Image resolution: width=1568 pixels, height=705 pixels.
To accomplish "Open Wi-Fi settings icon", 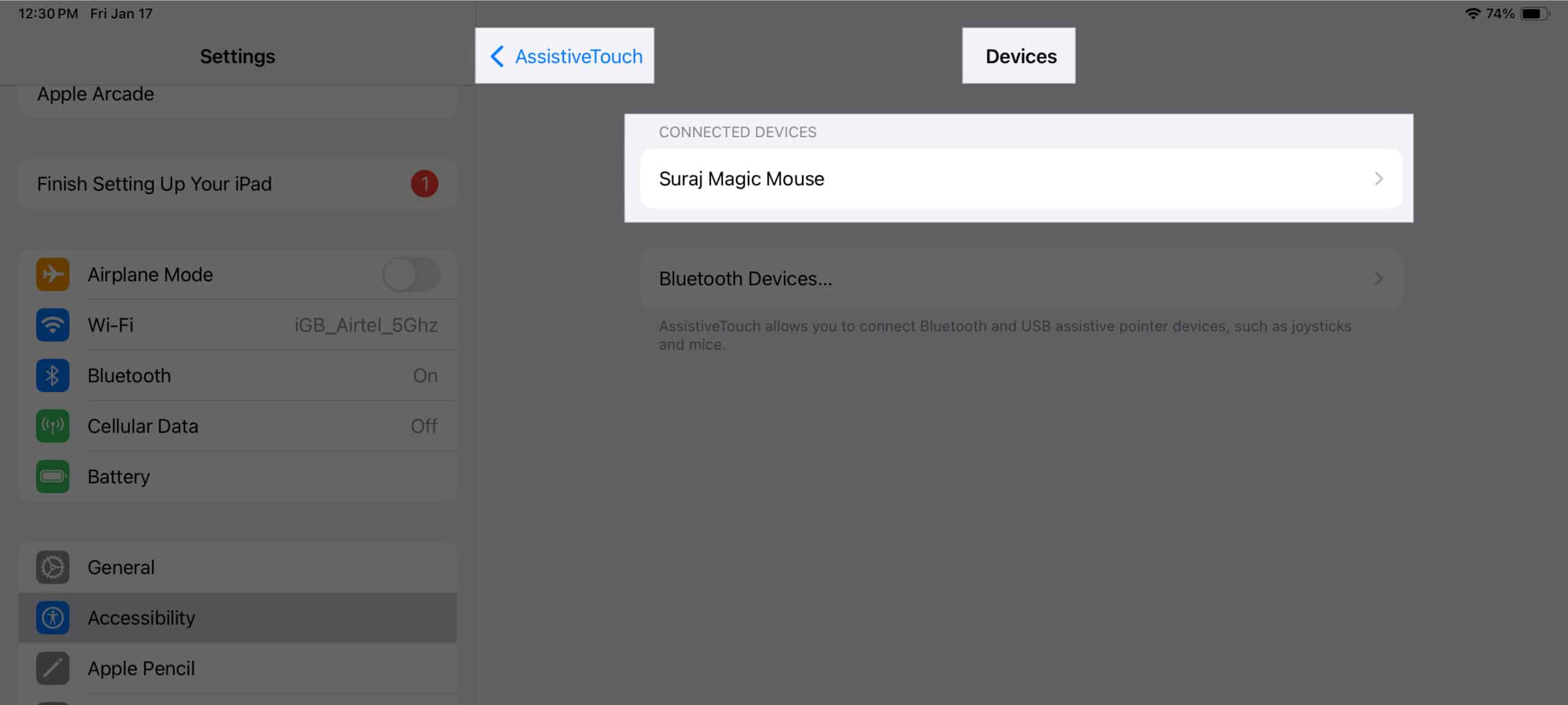I will (53, 324).
